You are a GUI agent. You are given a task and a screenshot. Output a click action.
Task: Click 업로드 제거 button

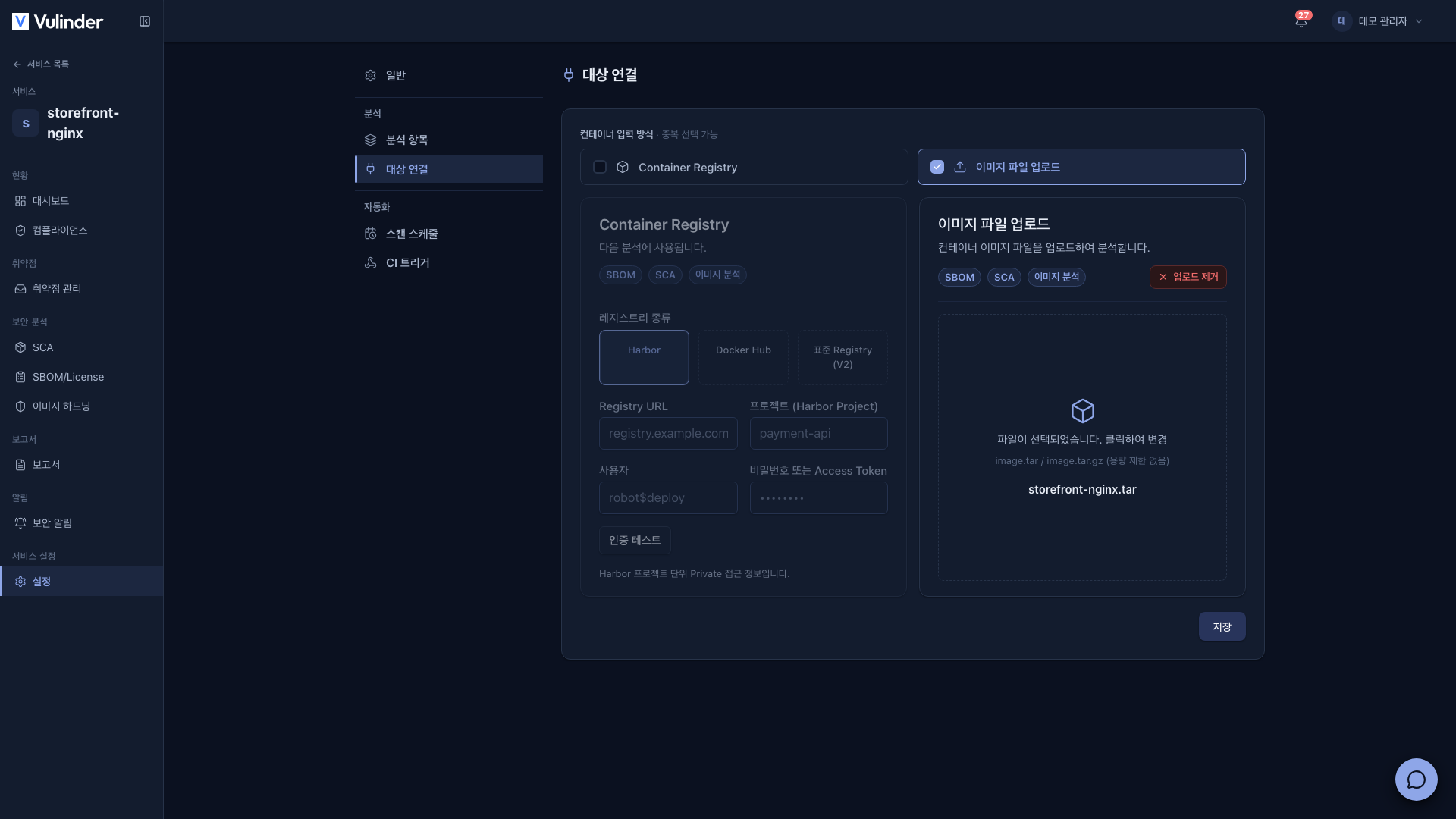1188,278
